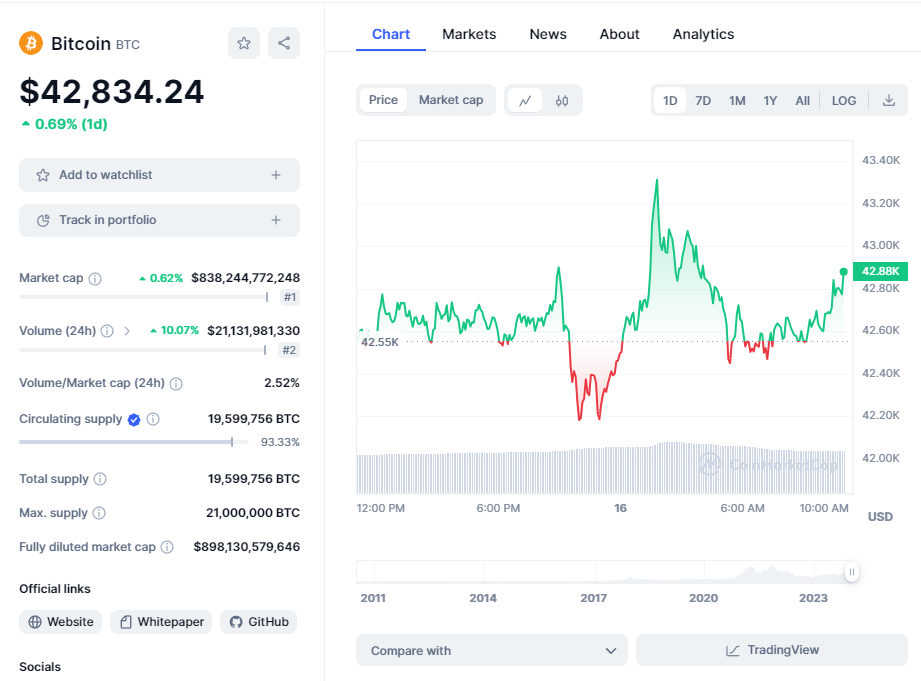Viewport: 921px width, 681px height.
Task: Open the Website official link
Action: 60,622
